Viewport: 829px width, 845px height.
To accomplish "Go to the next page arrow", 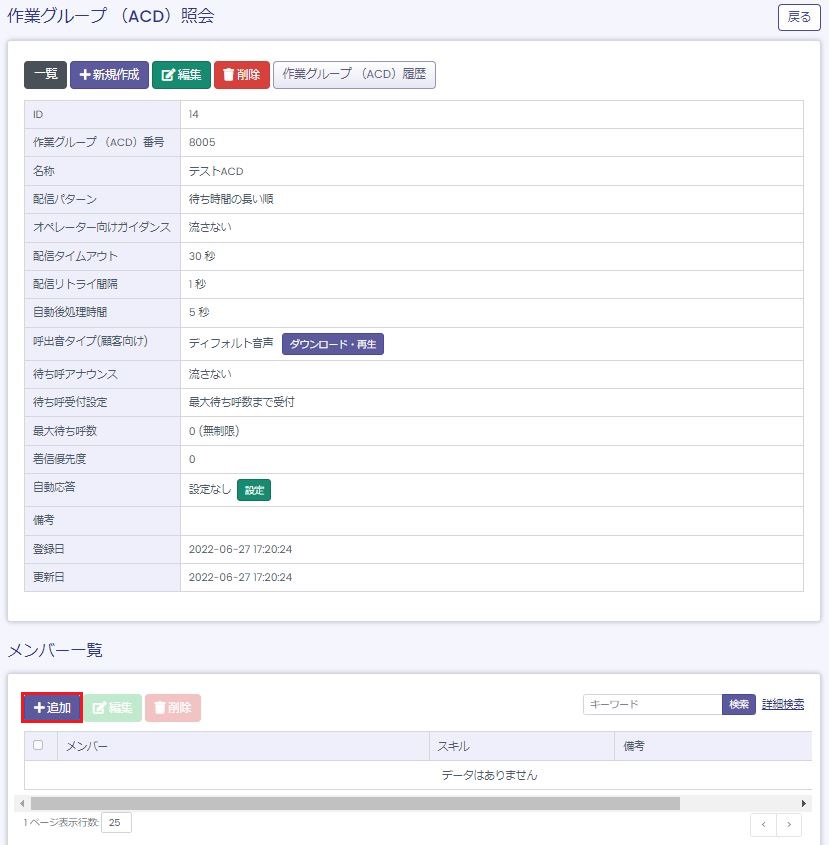I will [x=789, y=824].
